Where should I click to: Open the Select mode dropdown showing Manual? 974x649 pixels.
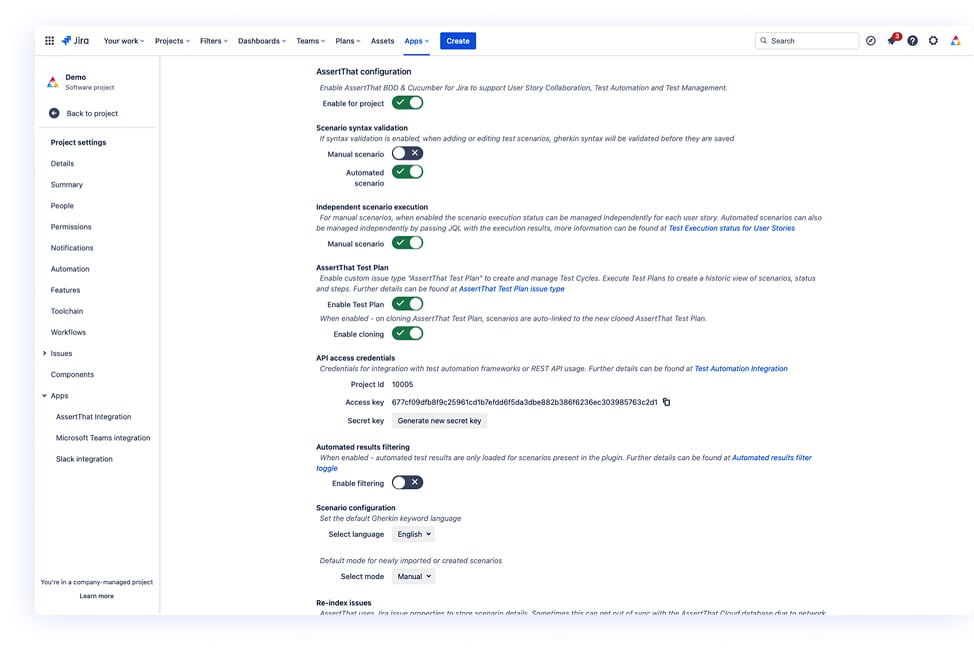pyautogui.click(x=415, y=575)
